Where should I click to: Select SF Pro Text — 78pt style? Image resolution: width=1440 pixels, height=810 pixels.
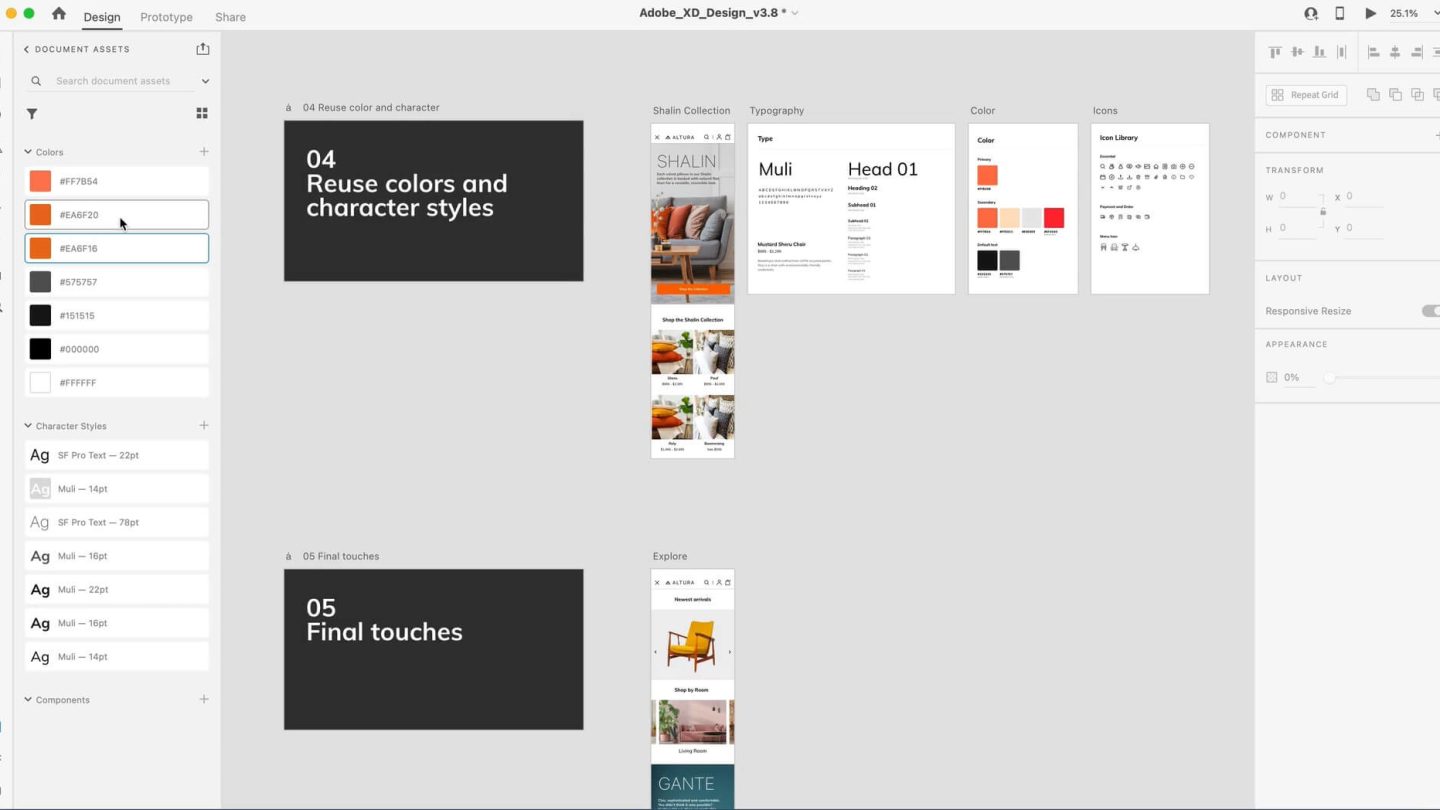[117, 522]
